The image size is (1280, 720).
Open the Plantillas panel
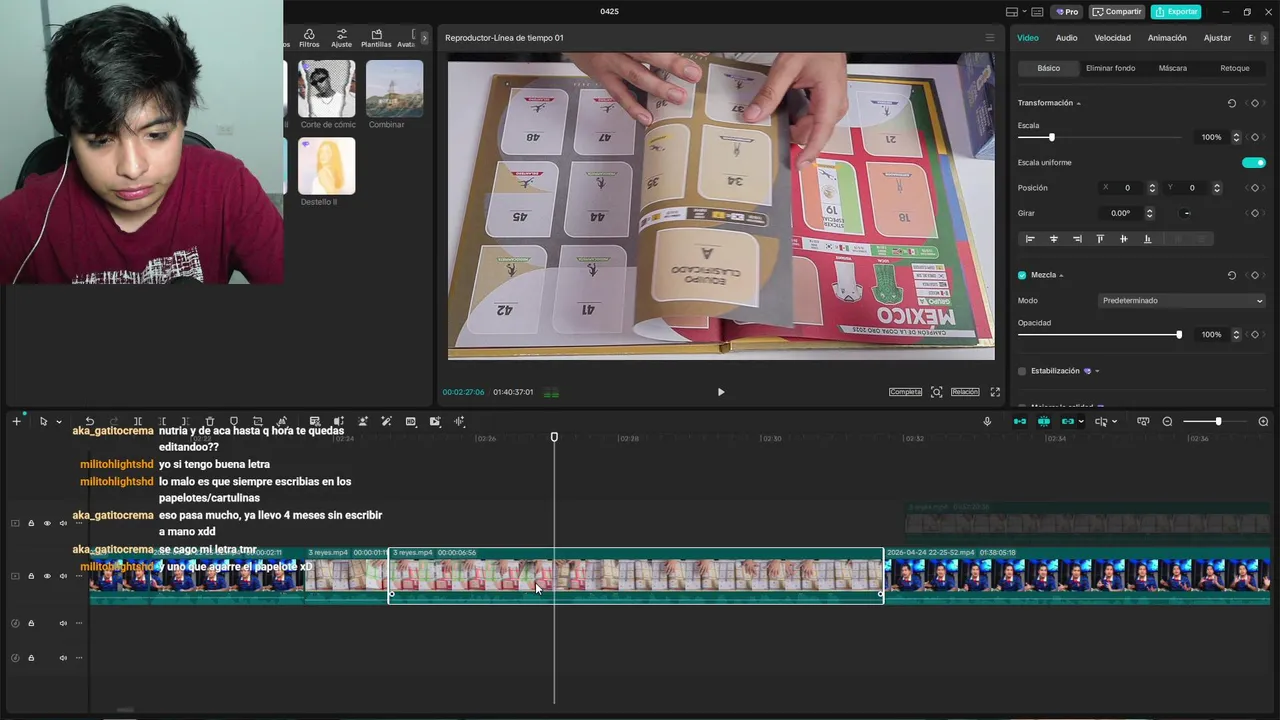(376, 38)
